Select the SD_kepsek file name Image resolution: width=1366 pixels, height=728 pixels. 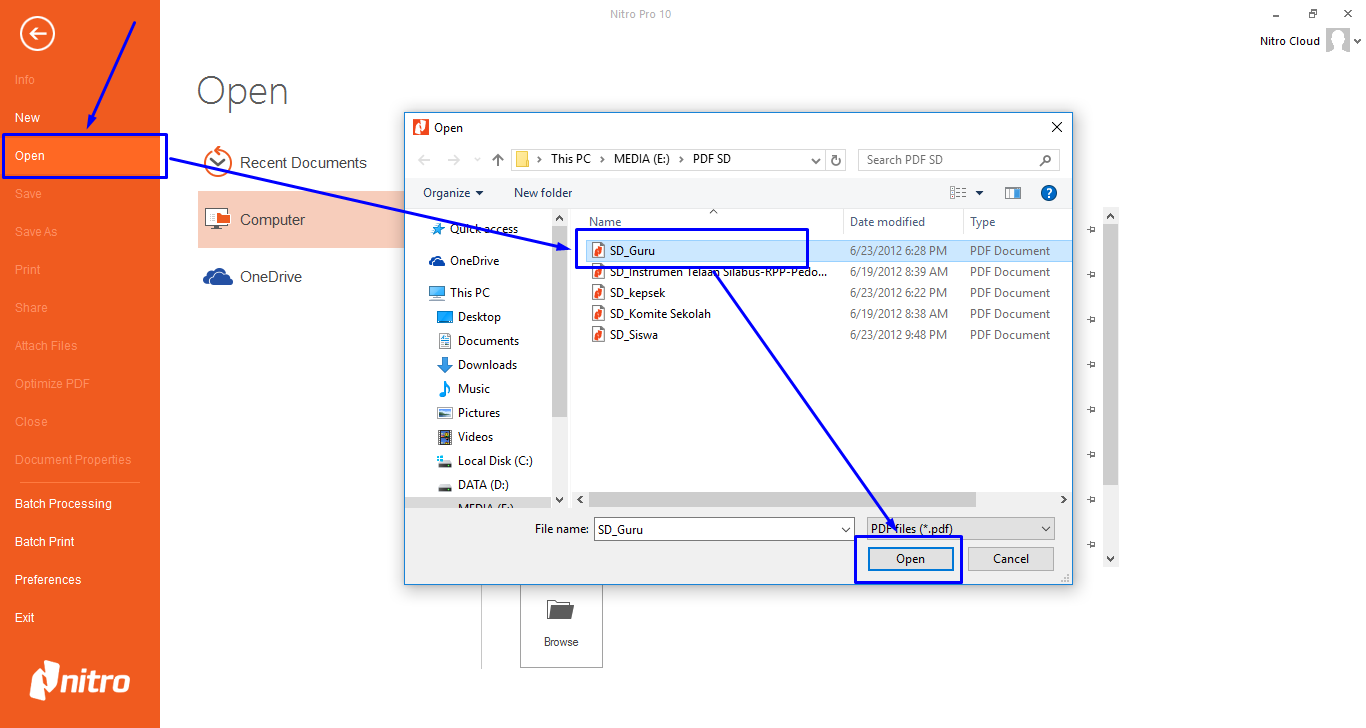637,293
